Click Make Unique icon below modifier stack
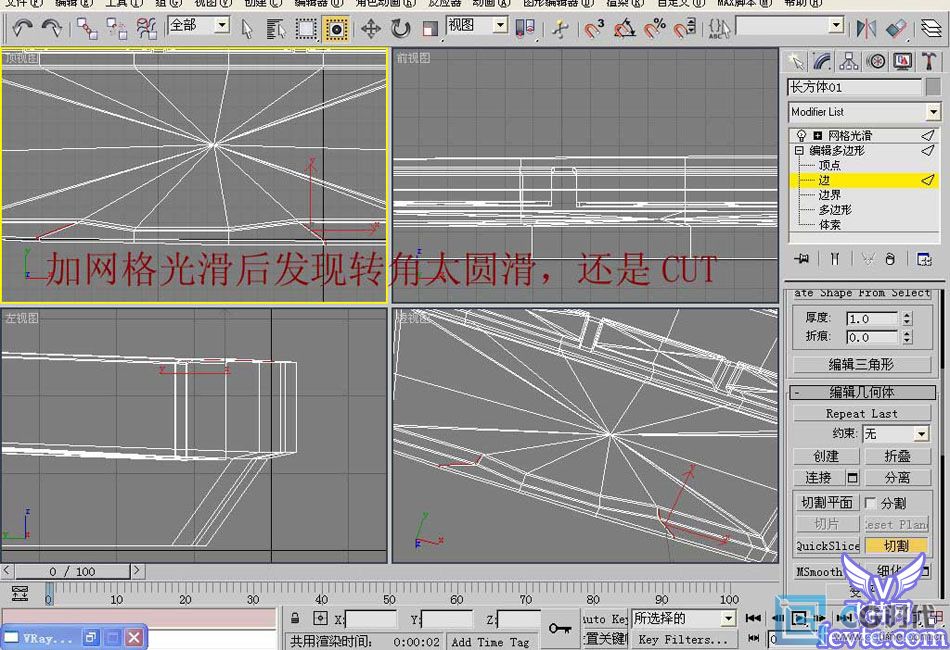950x650 pixels. tap(868, 259)
